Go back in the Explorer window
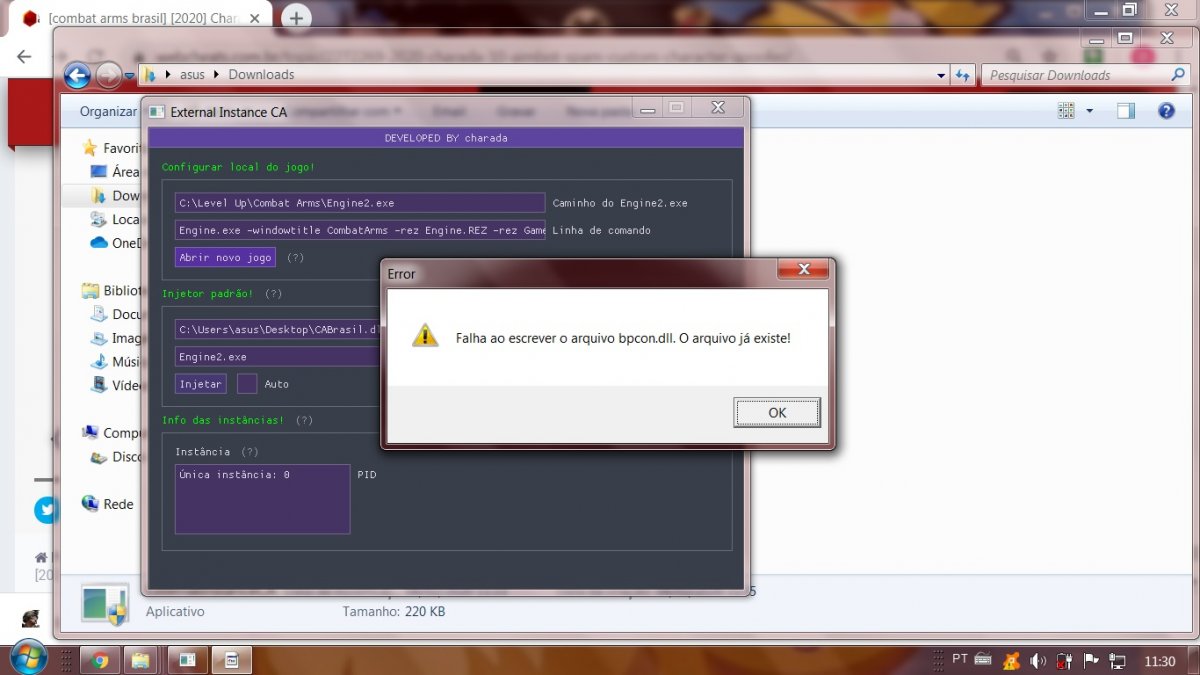This screenshot has height=675, width=1200. click(77, 75)
